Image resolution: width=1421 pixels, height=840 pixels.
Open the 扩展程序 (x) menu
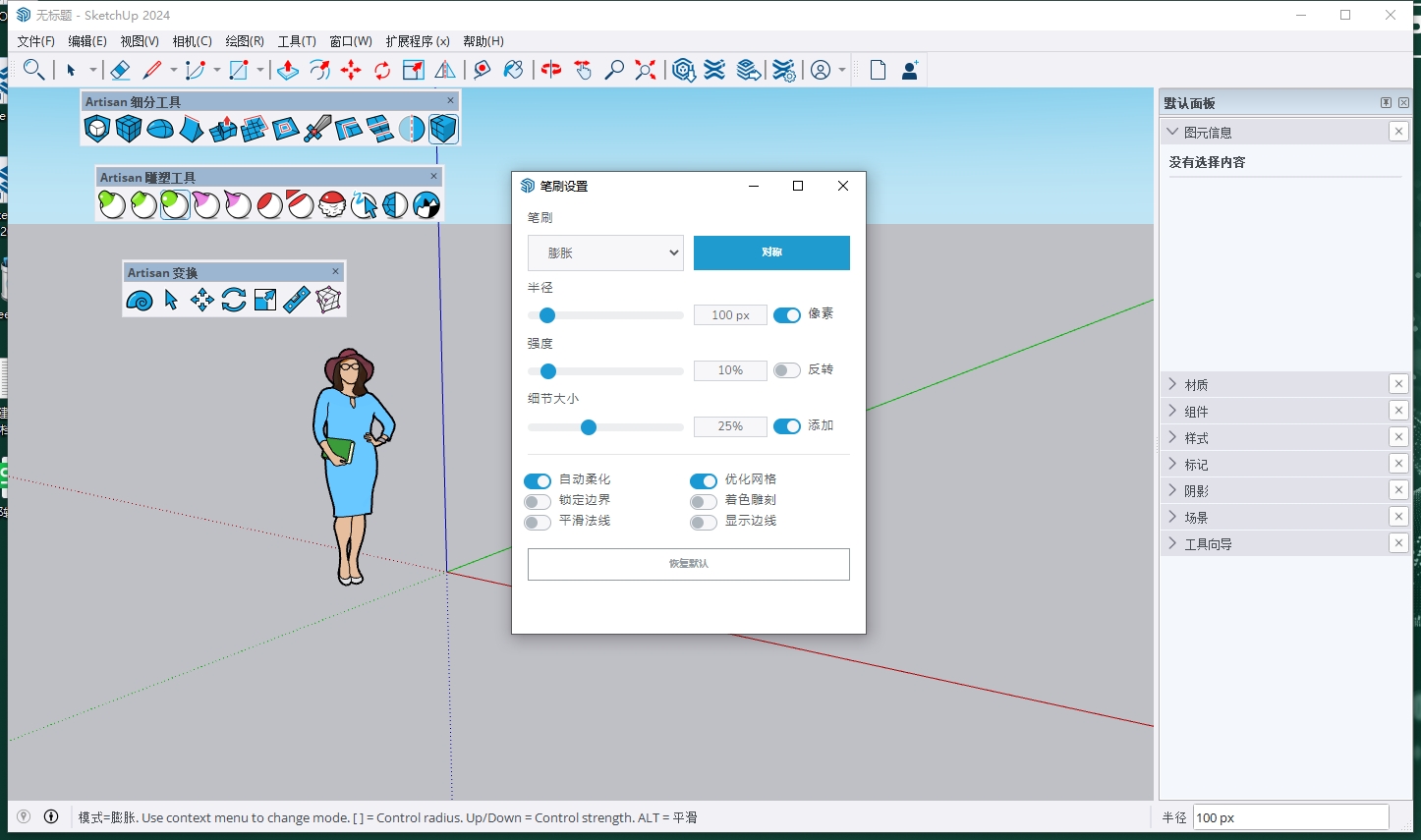point(417,41)
